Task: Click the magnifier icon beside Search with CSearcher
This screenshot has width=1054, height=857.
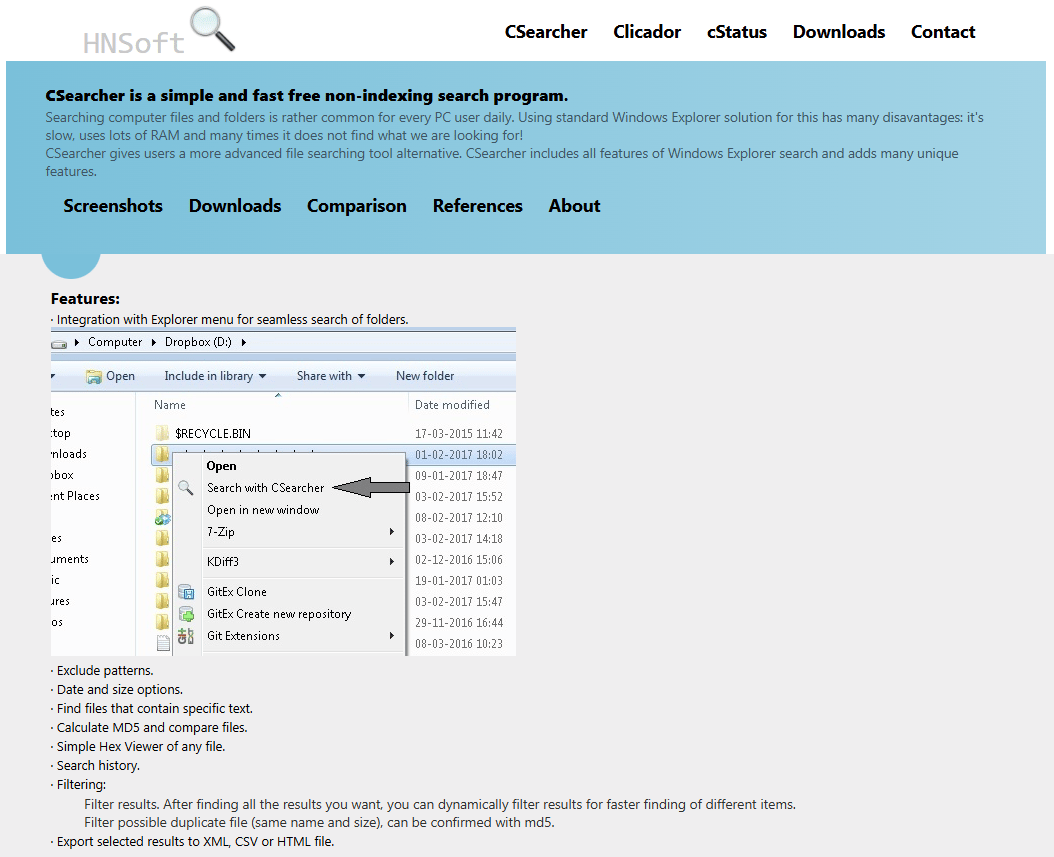Action: 186,488
